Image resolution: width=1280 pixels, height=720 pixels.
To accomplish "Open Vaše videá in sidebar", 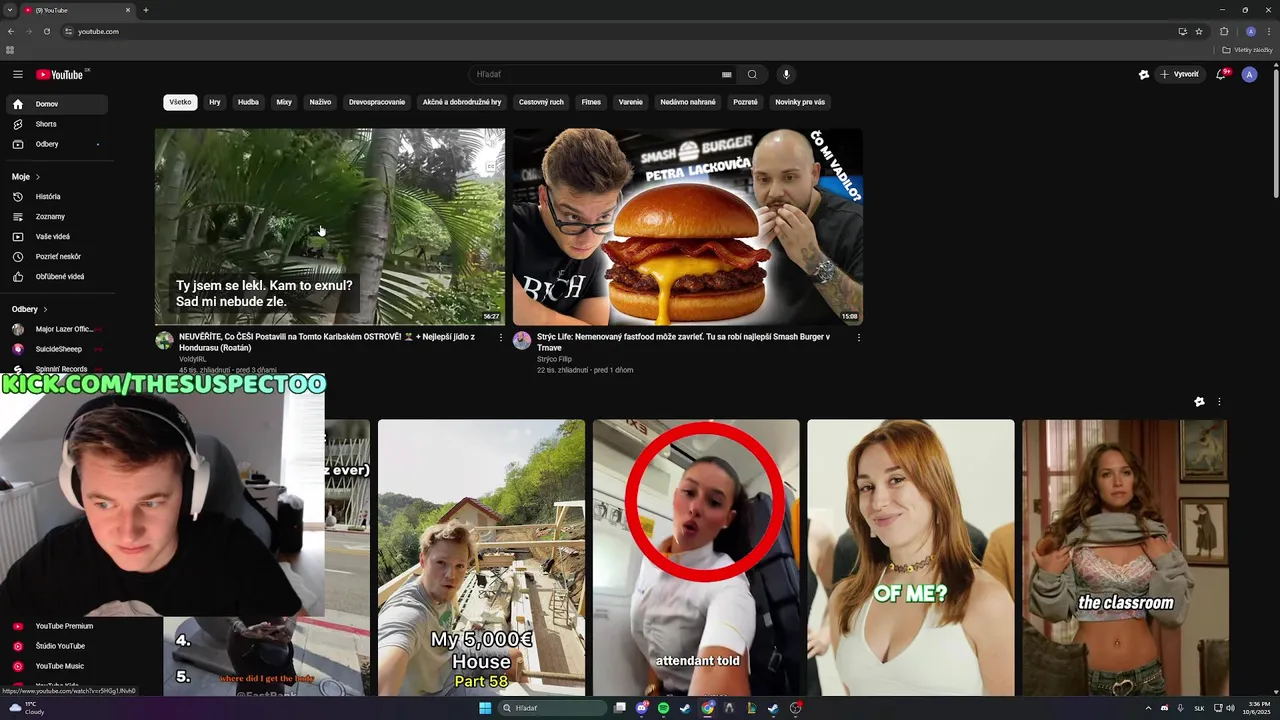I will pyautogui.click(x=56, y=237).
